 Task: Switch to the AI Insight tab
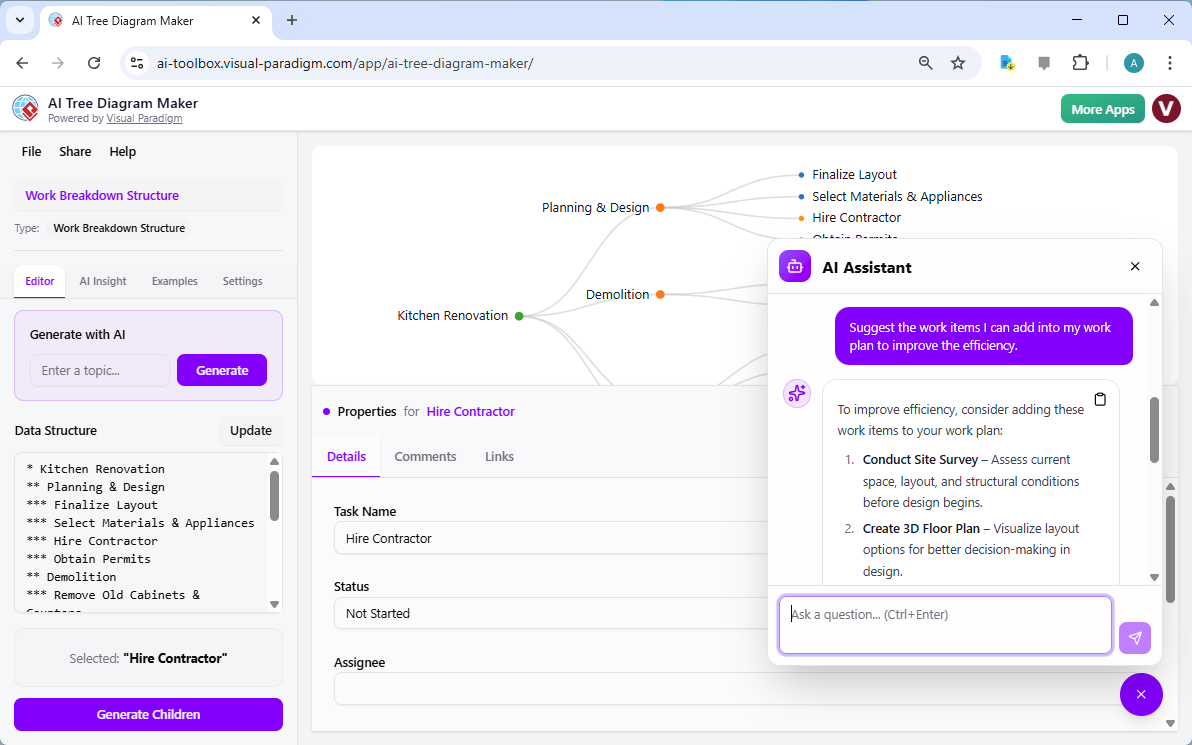click(102, 281)
